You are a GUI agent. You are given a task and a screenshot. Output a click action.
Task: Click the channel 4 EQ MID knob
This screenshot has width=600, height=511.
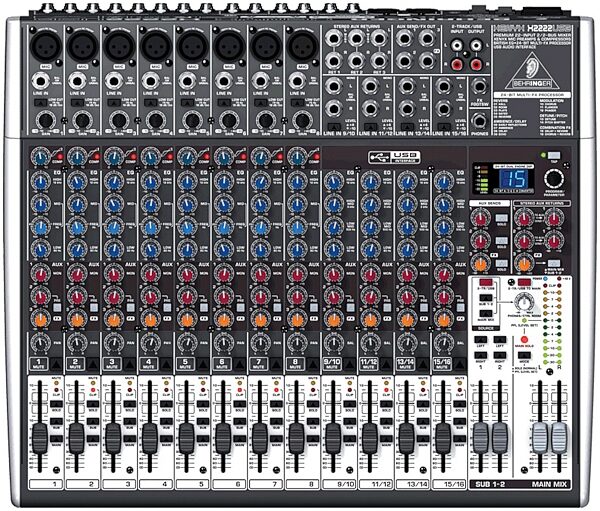coord(150,204)
